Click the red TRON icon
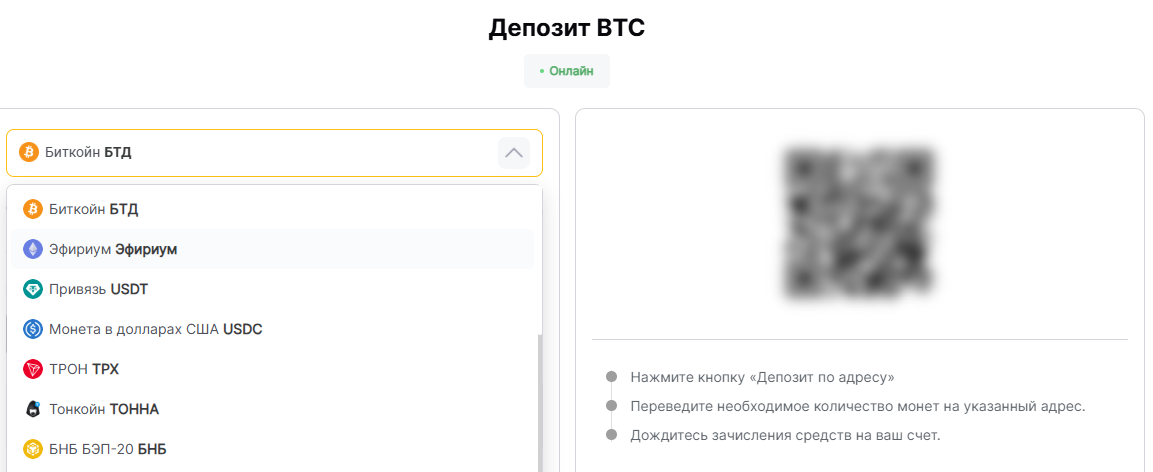Screen dimensions: 1153x472 pyautogui.click(x=33, y=369)
